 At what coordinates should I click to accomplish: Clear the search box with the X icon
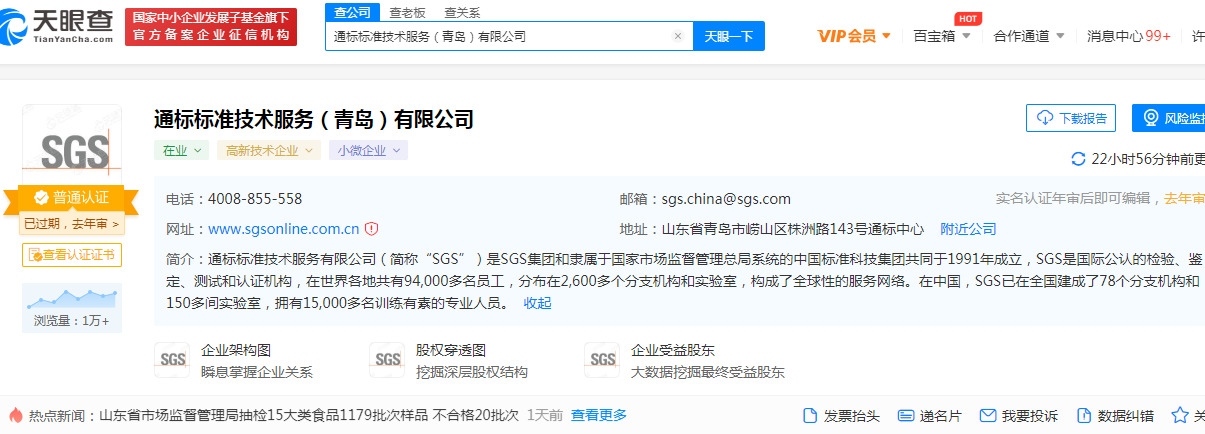click(x=677, y=36)
